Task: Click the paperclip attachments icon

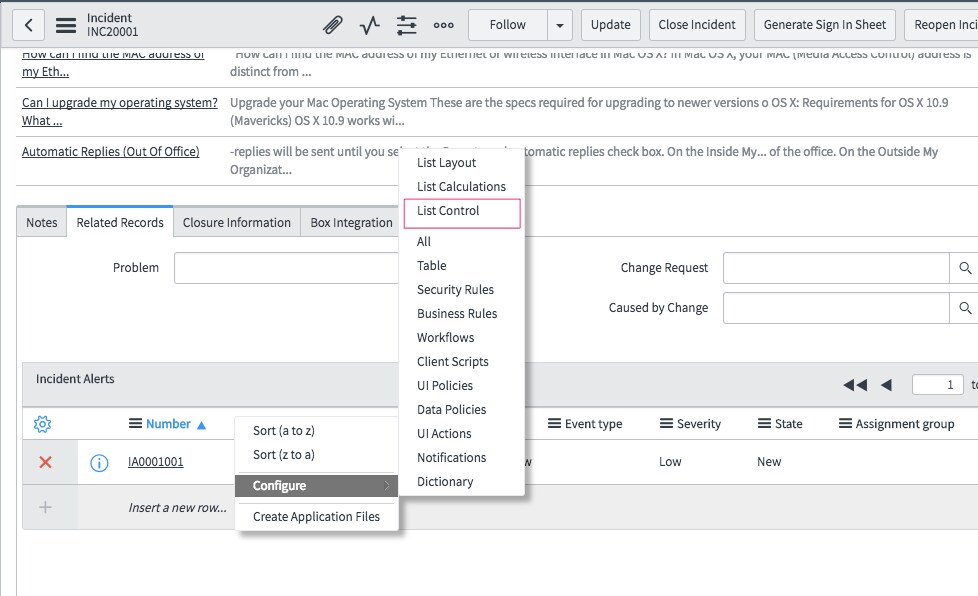Action: point(332,25)
